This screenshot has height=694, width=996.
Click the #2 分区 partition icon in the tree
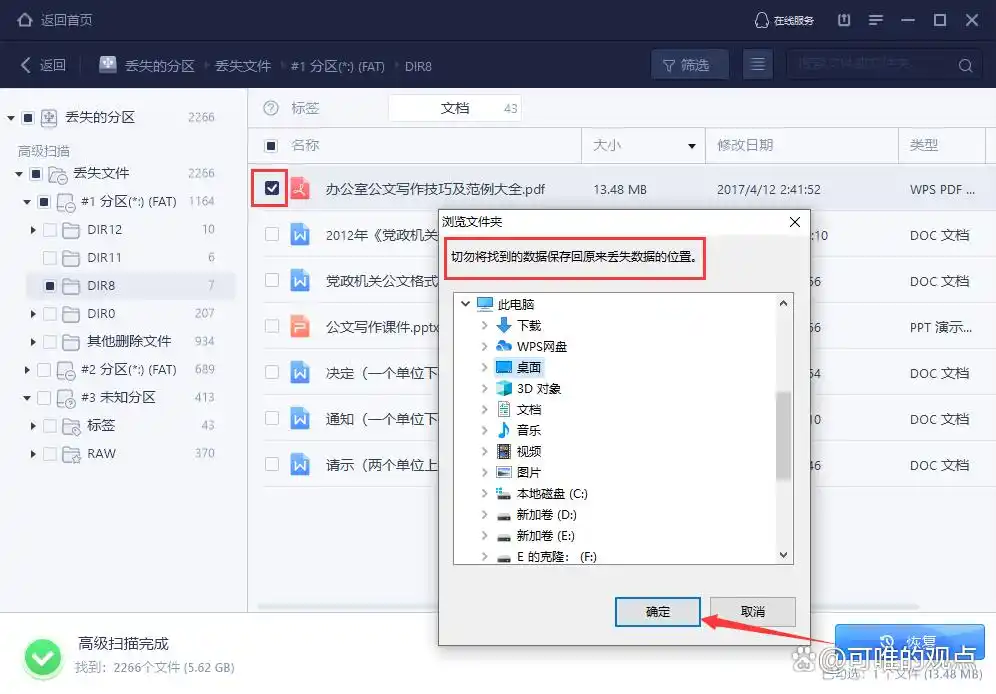(x=66, y=370)
